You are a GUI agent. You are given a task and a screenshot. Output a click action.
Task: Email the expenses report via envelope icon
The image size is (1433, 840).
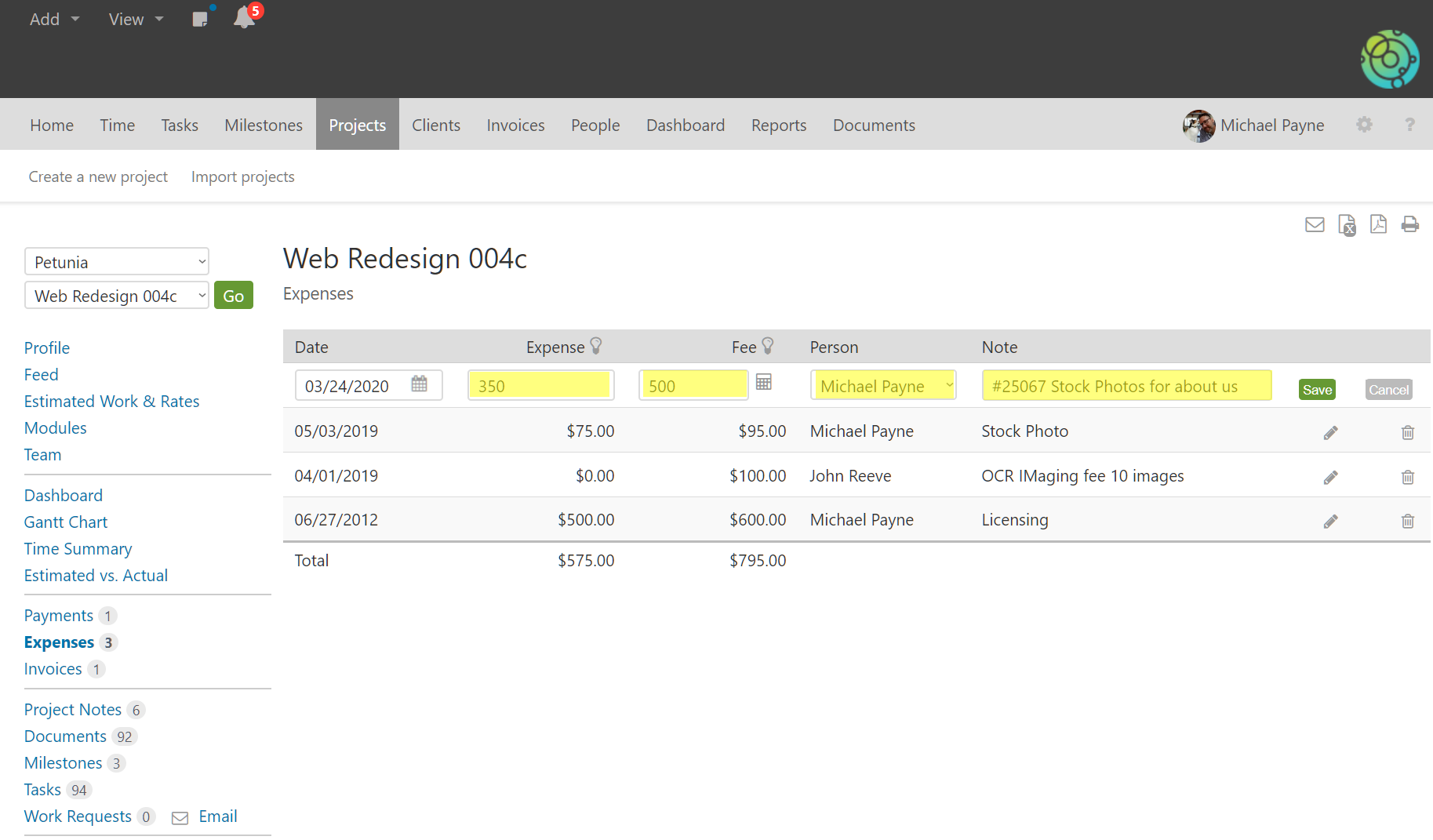point(1315,225)
